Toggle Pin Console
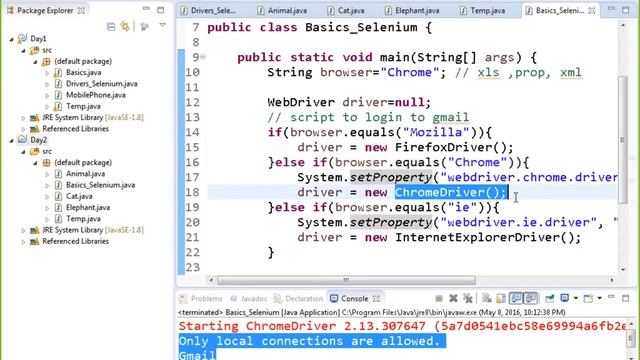Viewport: 640px width, 360px height. click(x=550, y=298)
